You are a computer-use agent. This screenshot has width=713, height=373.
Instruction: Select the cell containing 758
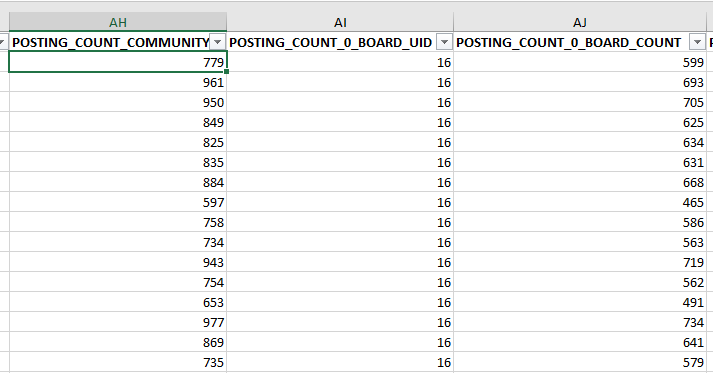coord(118,222)
